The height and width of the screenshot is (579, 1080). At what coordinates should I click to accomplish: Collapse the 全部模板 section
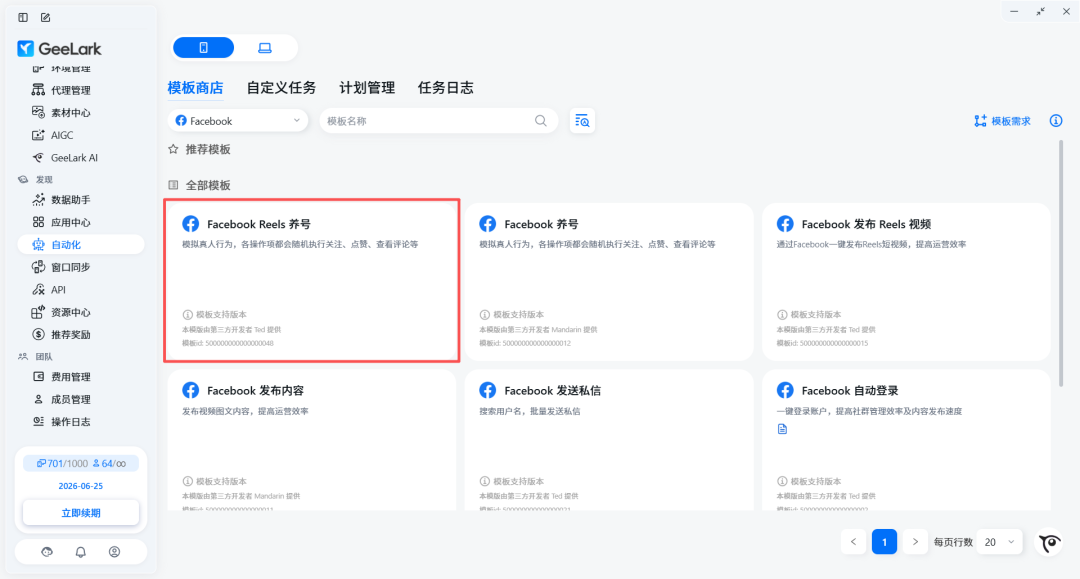point(200,185)
